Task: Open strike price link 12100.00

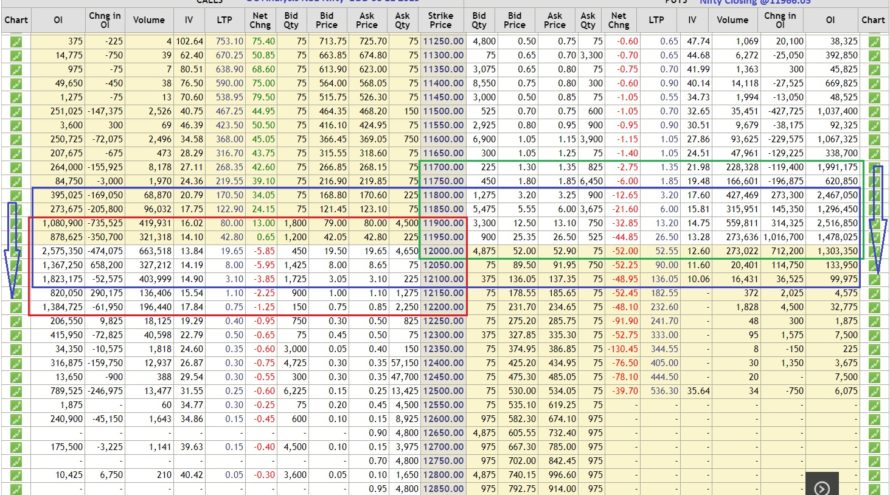Action: 443,279
